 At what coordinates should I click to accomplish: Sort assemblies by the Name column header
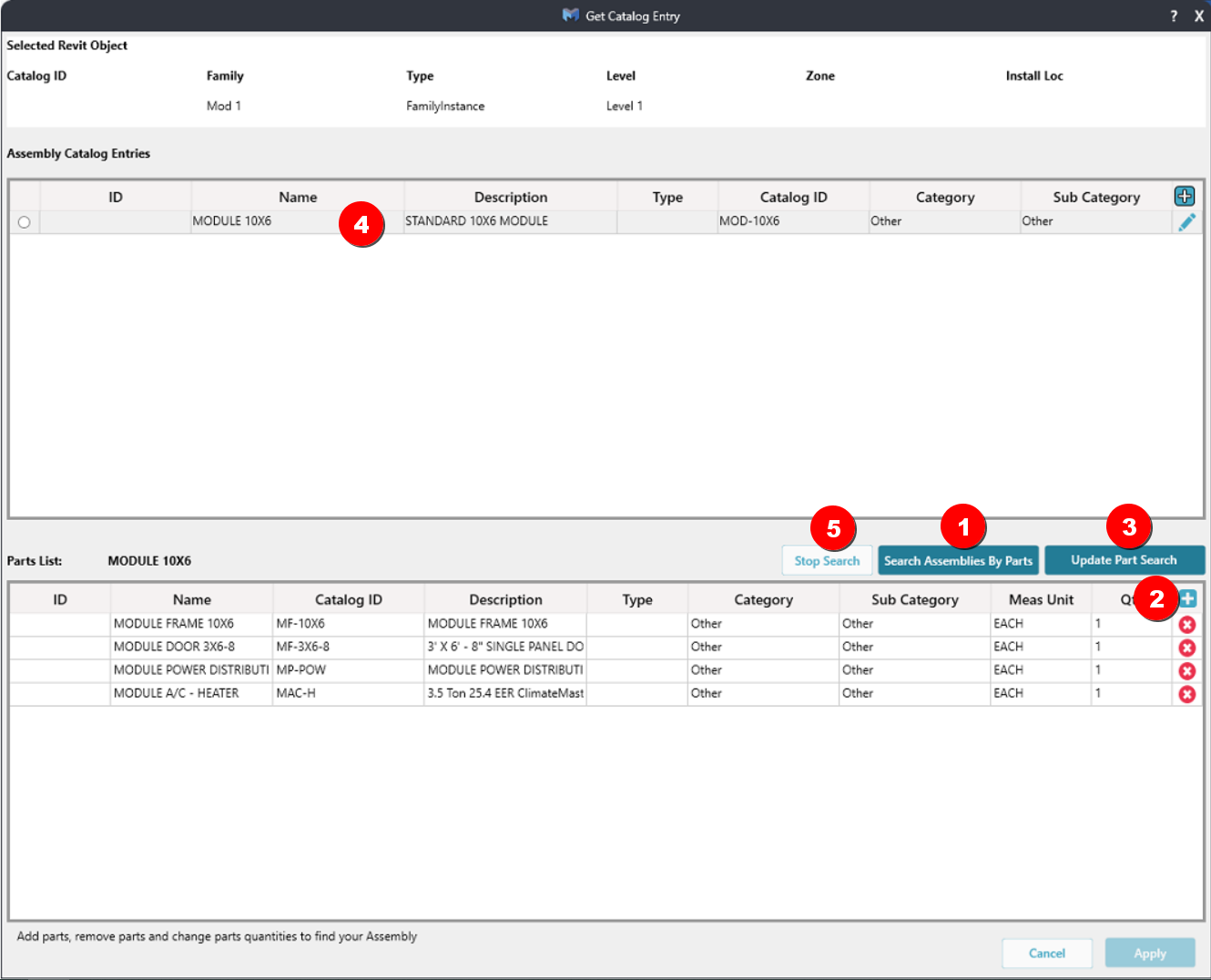(298, 198)
